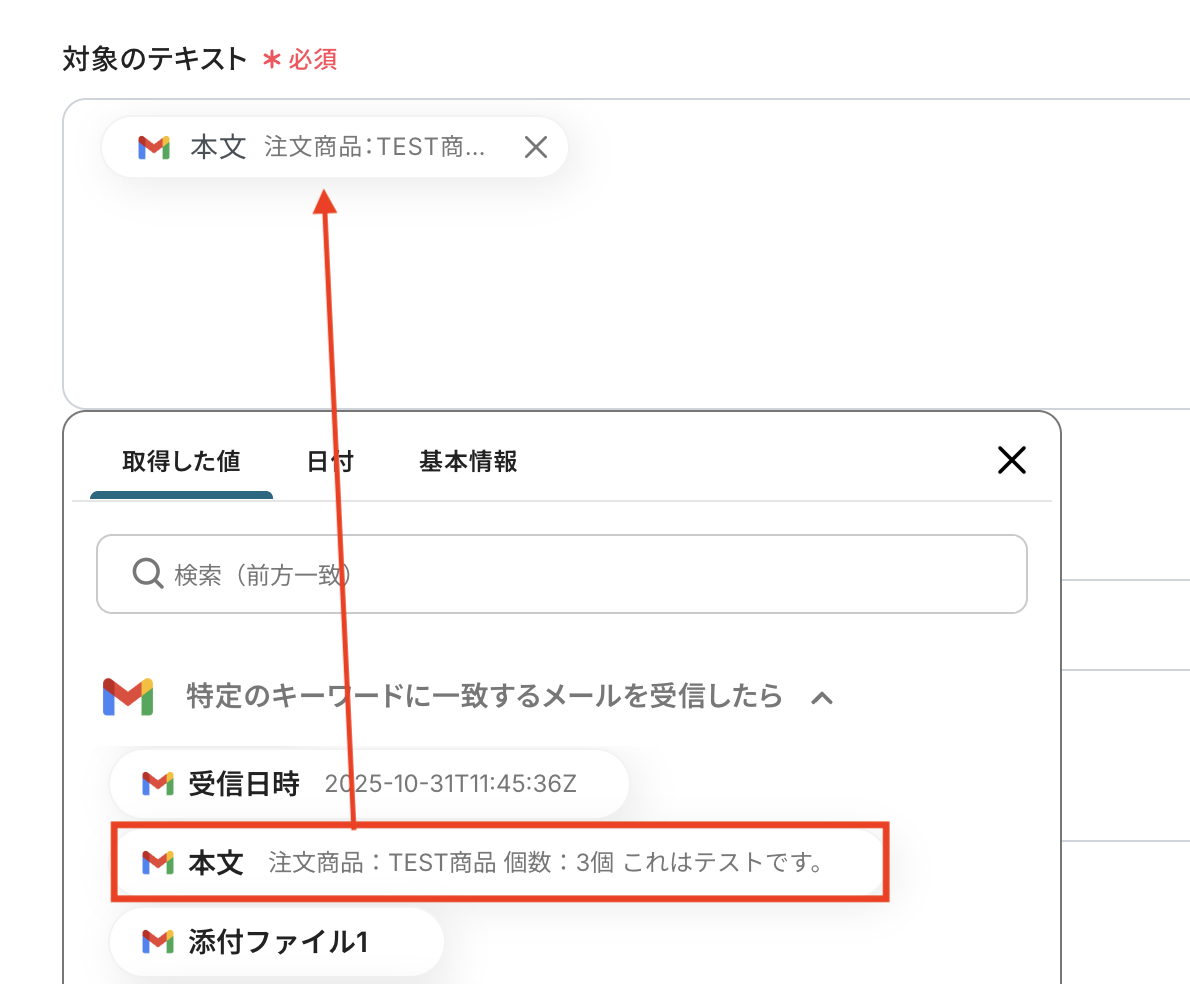Click the magnifier search icon
Screen dimensions: 1190x984
coord(147,573)
